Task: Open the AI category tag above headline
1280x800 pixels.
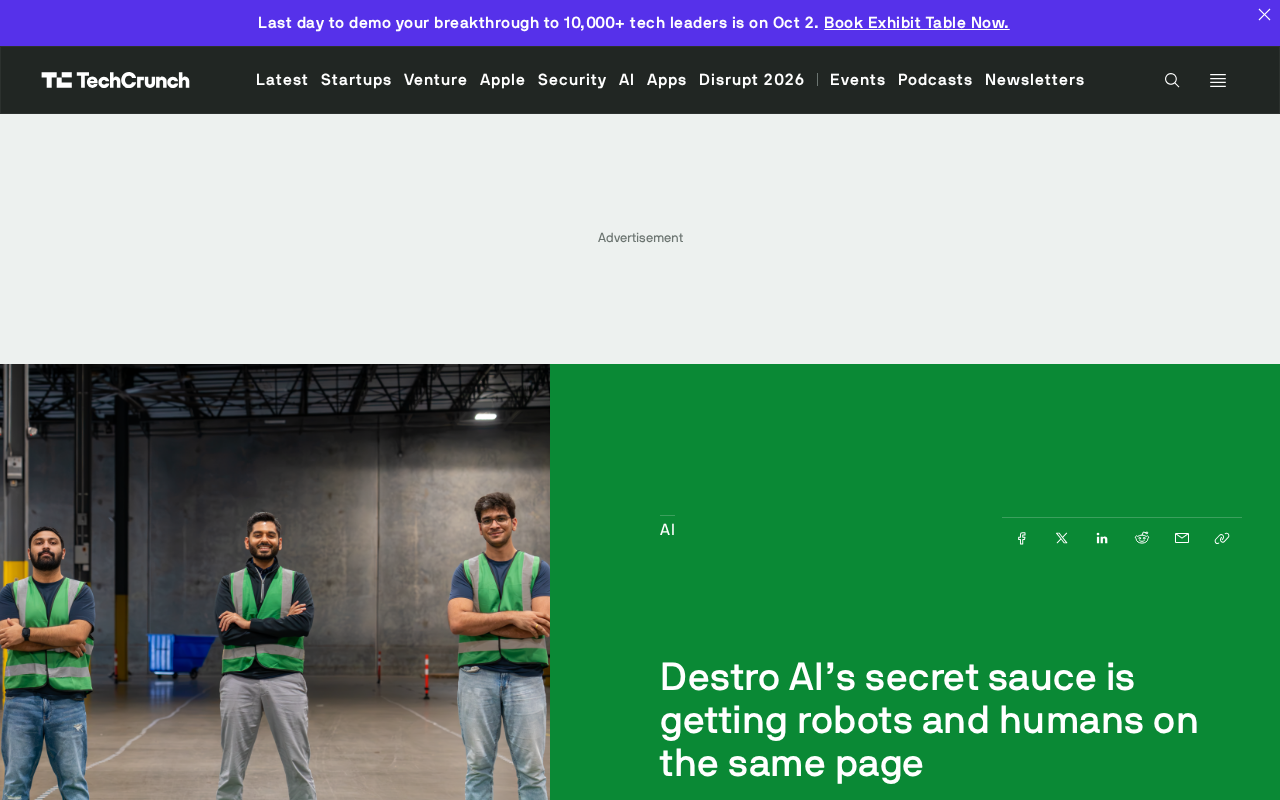Action: click(x=667, y=530)
